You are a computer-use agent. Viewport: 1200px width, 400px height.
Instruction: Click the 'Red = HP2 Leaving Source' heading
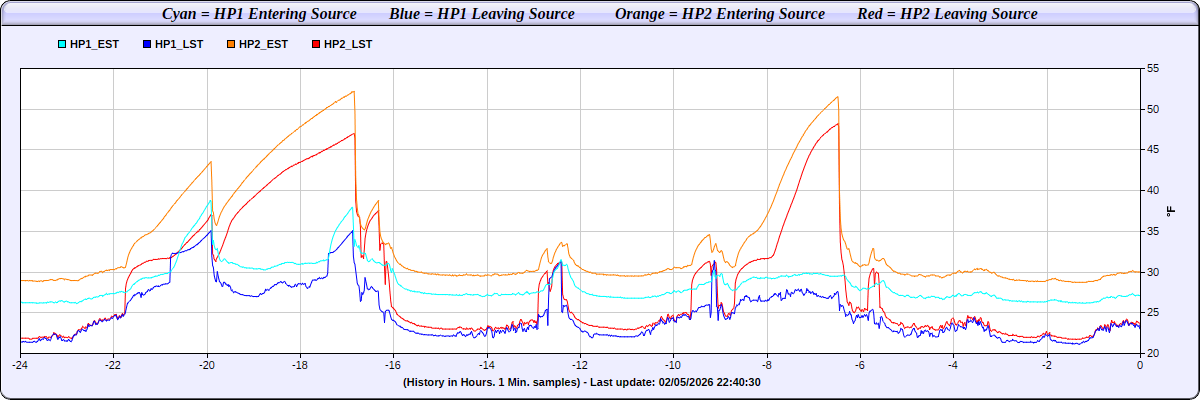[x=947, y=14]
